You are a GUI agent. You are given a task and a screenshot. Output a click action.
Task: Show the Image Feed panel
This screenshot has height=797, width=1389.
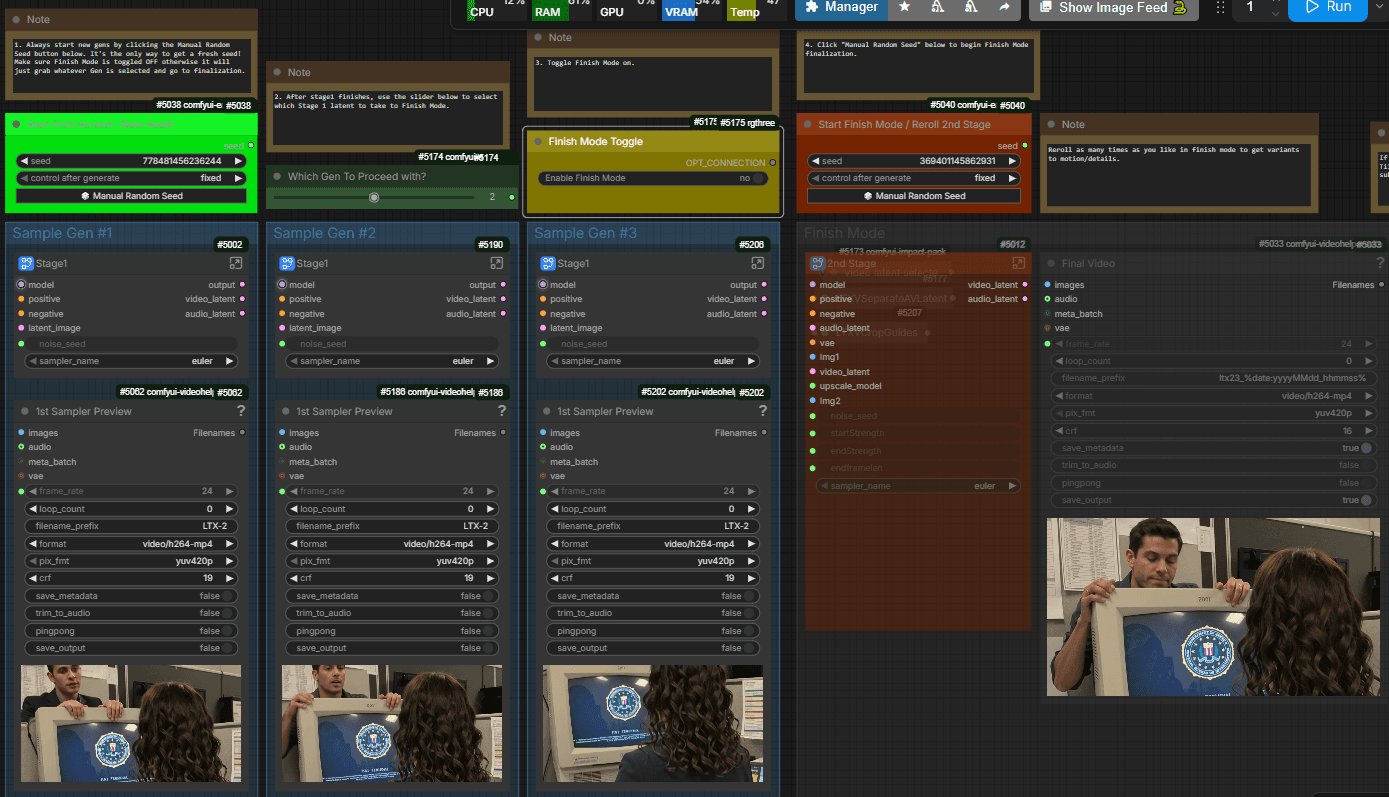click(x=1114, y=8)
